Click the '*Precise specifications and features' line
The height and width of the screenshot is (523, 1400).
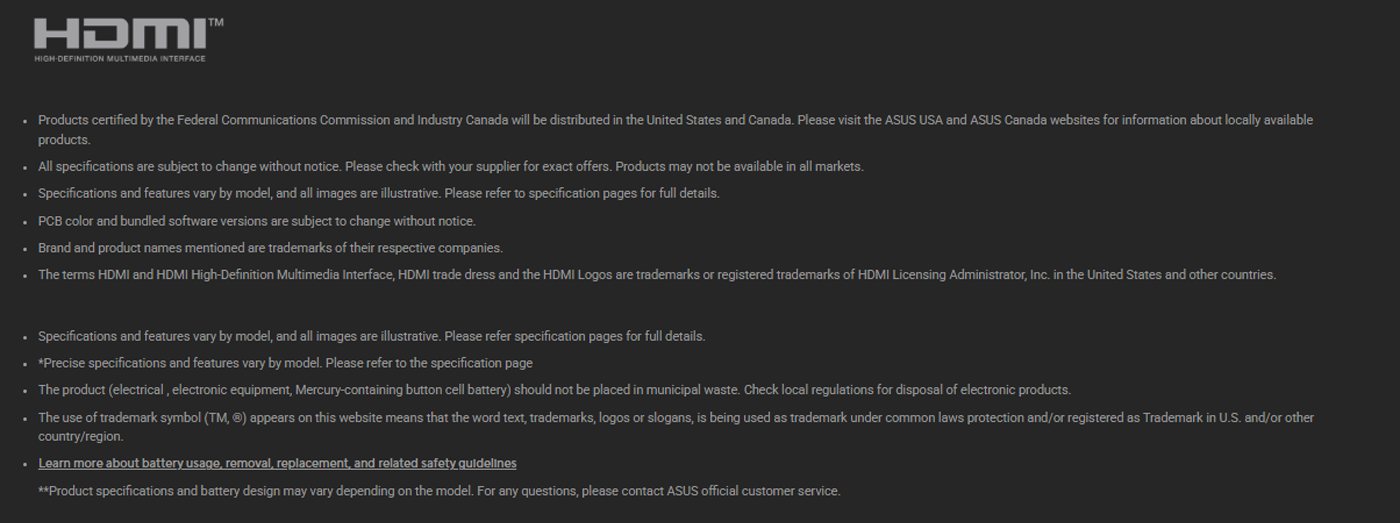[x=285, y=363]
